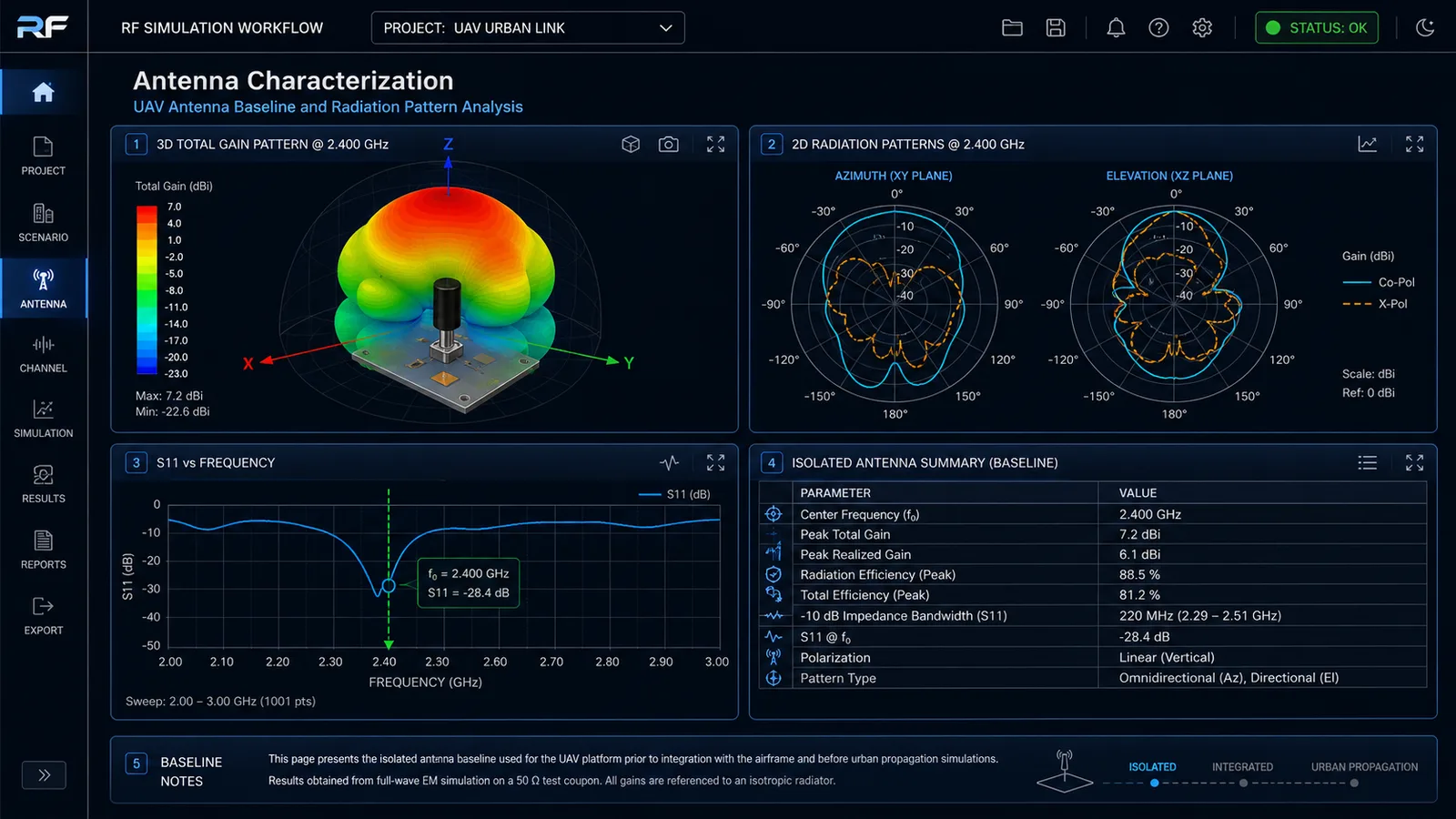Select the ISOLATED stage step
The image size is (1456, 819).
coord(1153,773)
